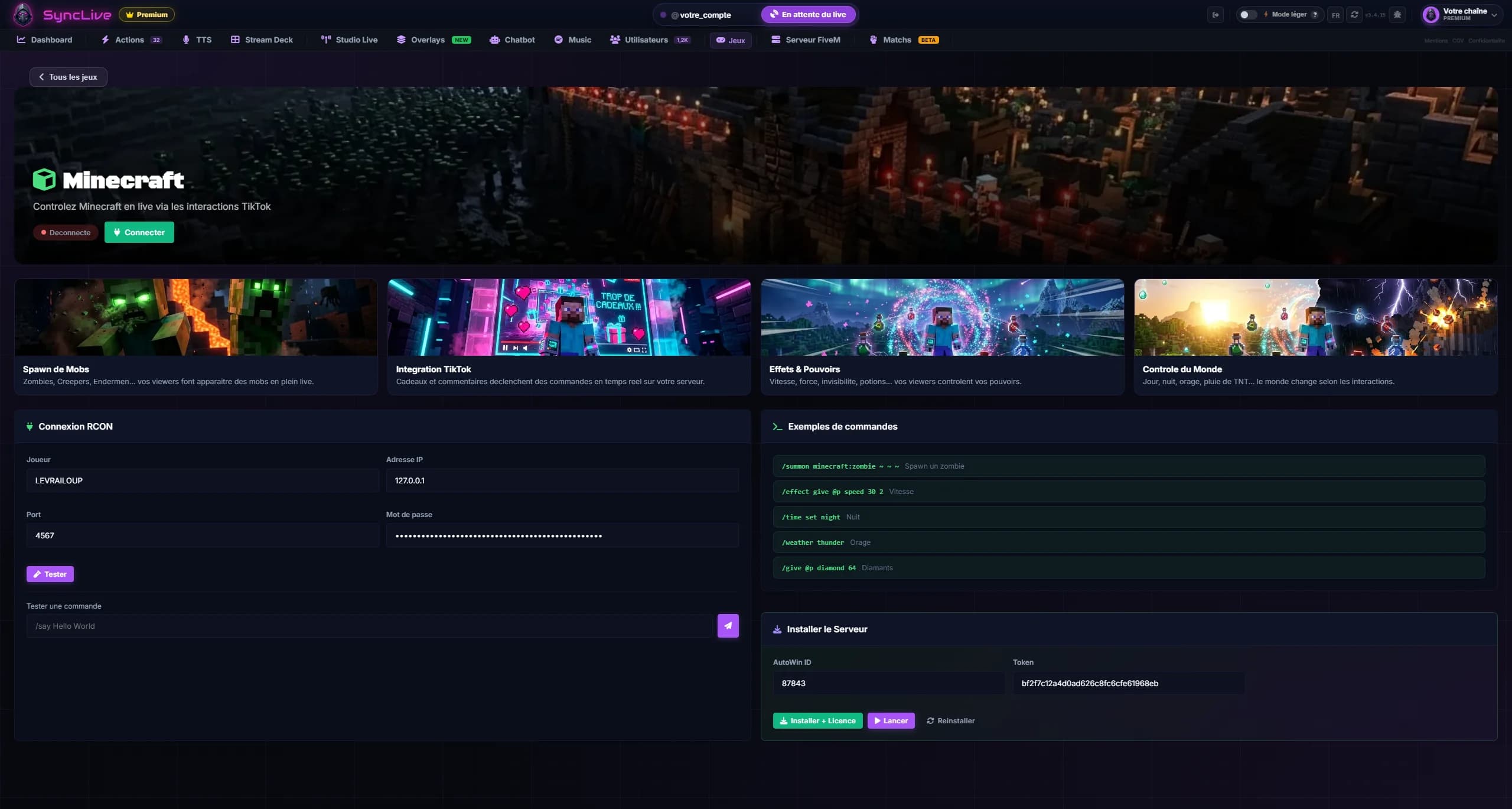Open the bug report icon
Image resolution: width=1512 pixels, height=809 pixels.
(x=1397, y=15)
